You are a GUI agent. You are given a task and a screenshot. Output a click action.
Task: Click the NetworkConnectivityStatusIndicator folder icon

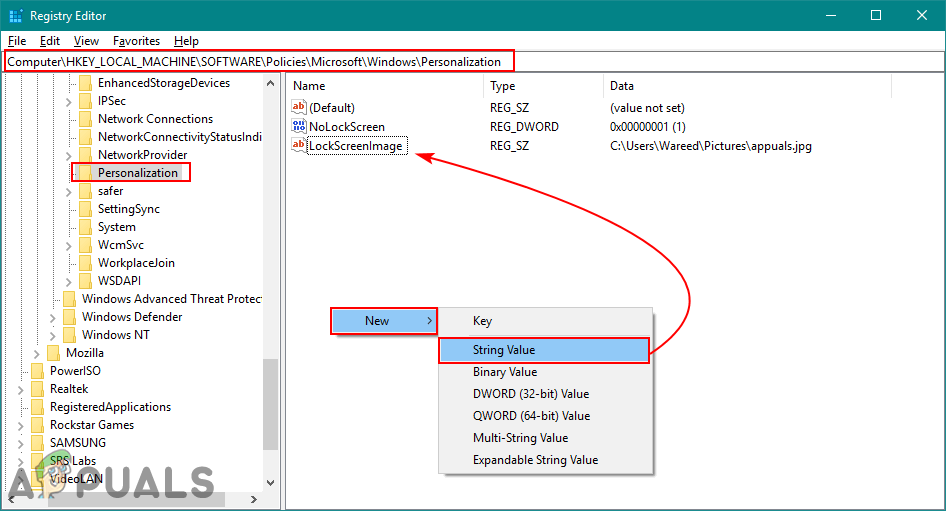click(x=86, y=137)
